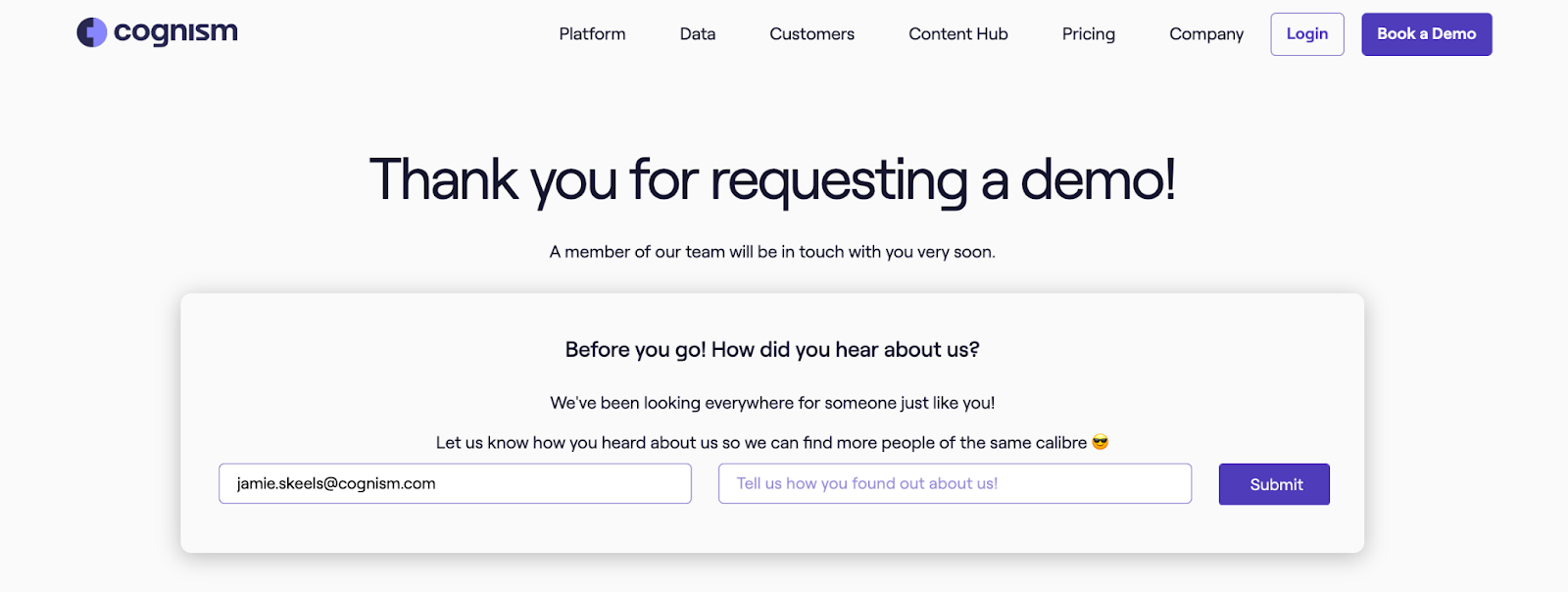Click the 'Thank you for requesting a demo!' heading
This screenshot has width=1568, height=592.
(772, 181)
